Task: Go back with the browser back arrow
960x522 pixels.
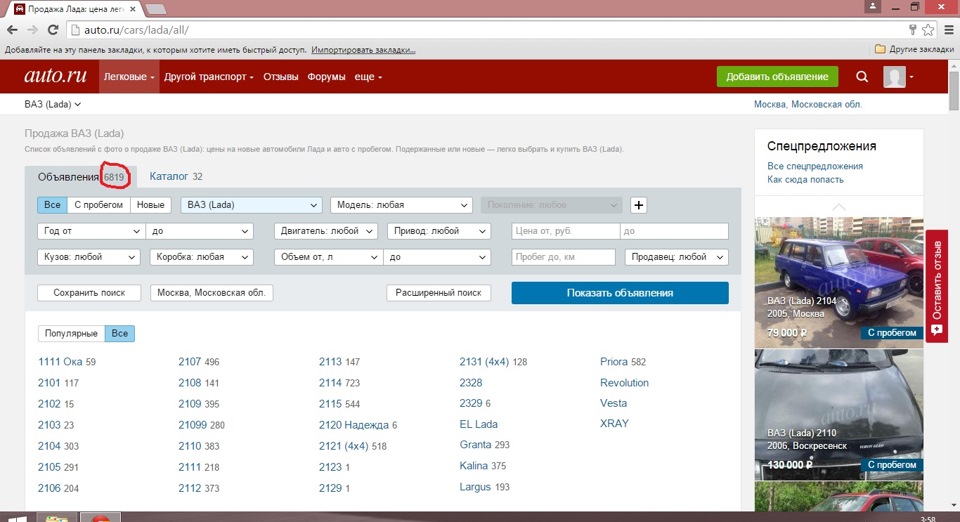Action: pyautogui.click(x=12, y=29)
